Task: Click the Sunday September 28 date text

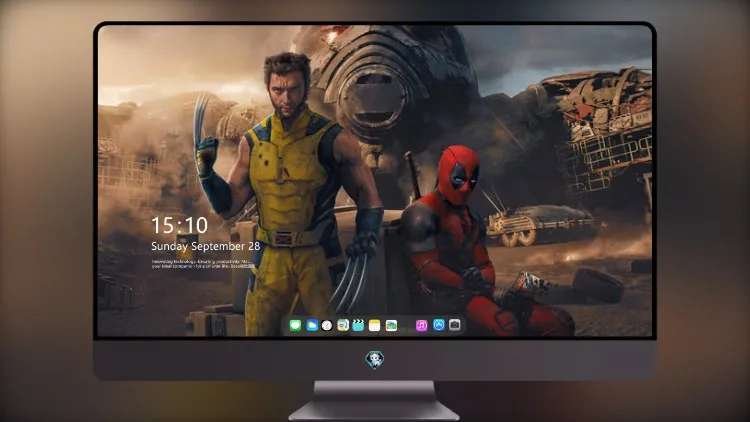Action: pos(206,246)
